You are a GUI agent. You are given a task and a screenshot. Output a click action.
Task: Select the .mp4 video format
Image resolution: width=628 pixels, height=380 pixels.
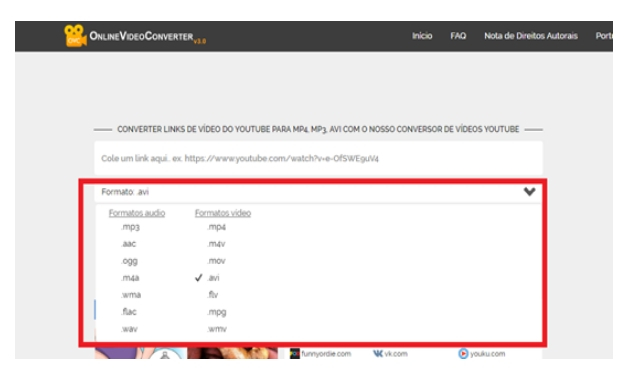(216, 227)
